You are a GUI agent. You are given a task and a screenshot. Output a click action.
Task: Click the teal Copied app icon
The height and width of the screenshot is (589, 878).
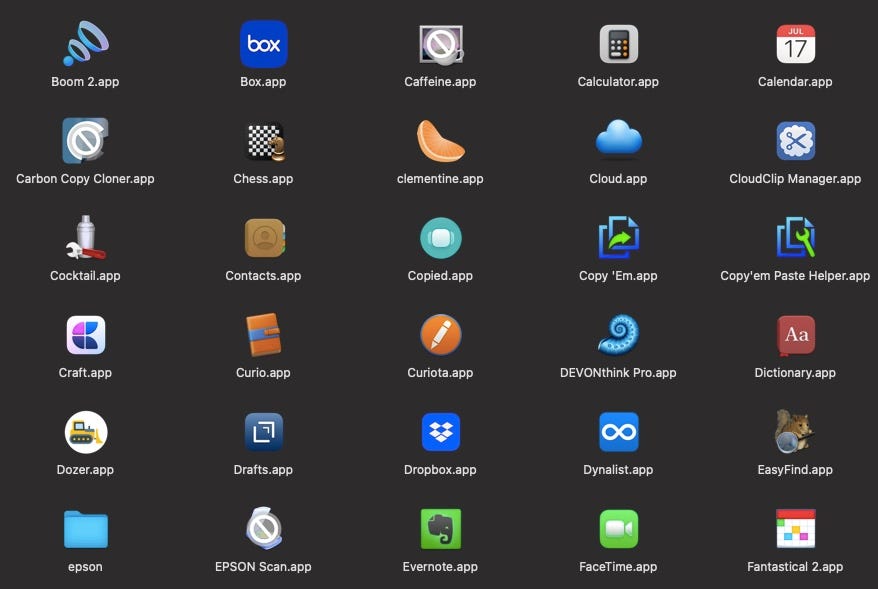point(441,238)
